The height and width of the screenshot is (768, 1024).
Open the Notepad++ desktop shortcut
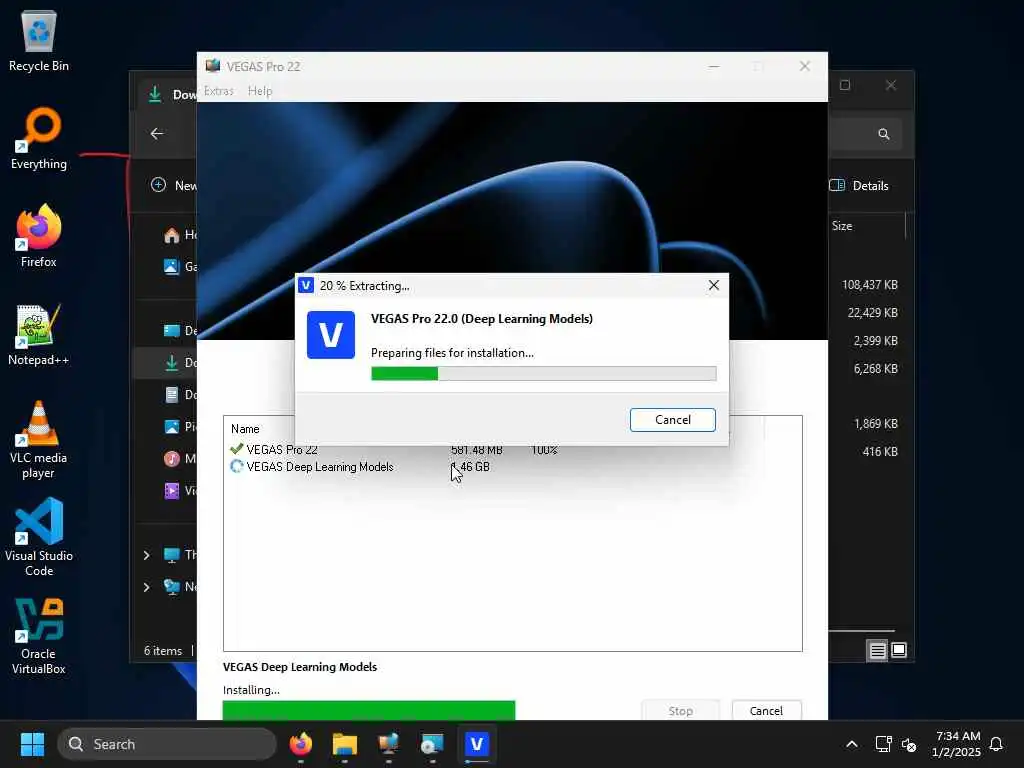39,335
